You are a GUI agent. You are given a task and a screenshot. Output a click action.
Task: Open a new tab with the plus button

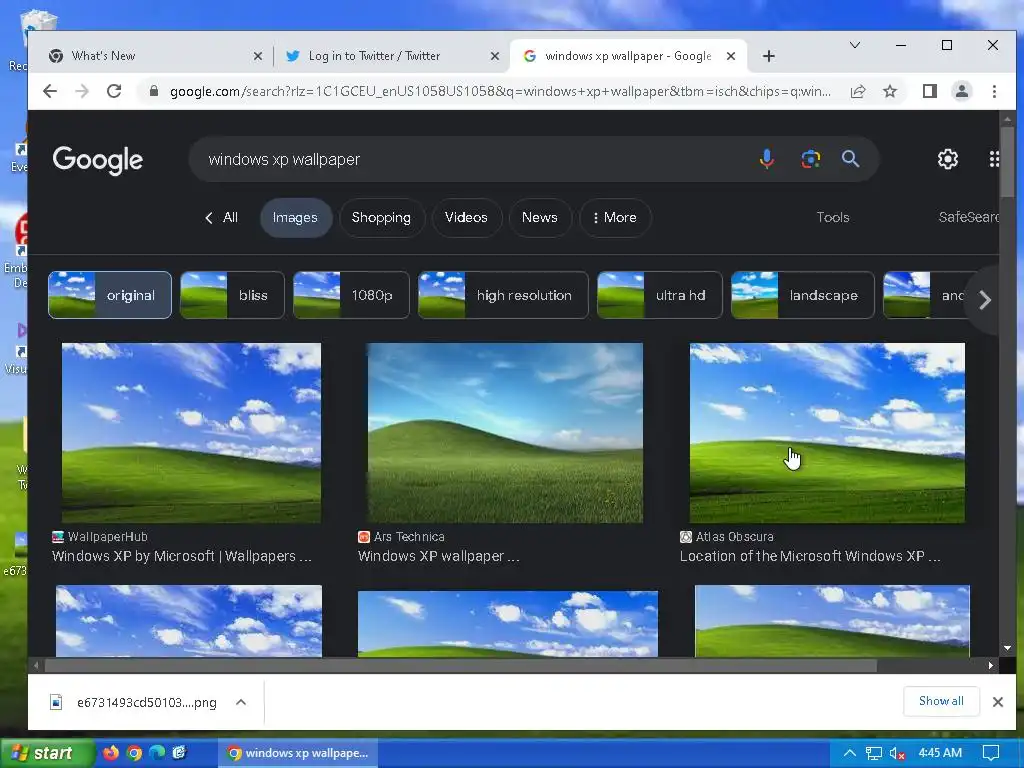pos(769,56)
